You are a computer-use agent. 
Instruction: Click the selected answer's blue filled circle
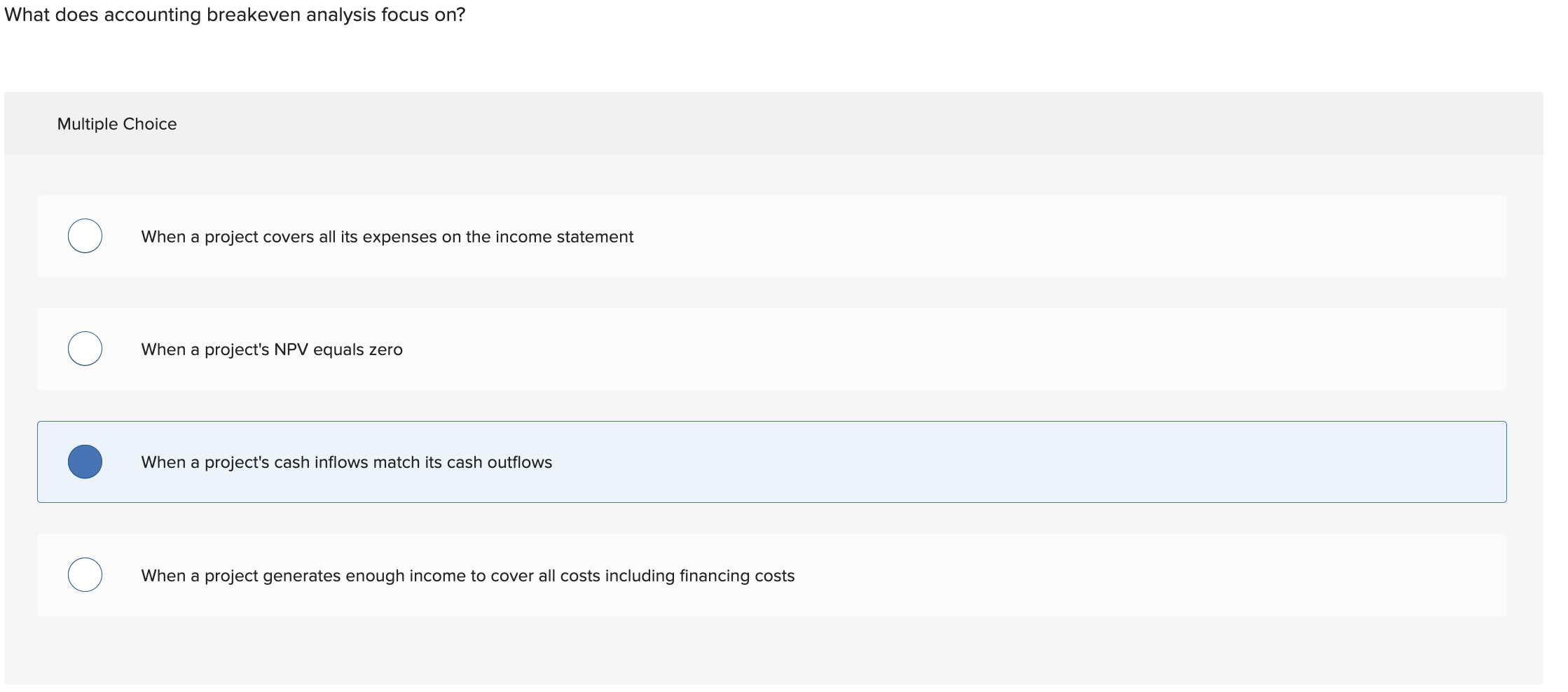[84, 460]
